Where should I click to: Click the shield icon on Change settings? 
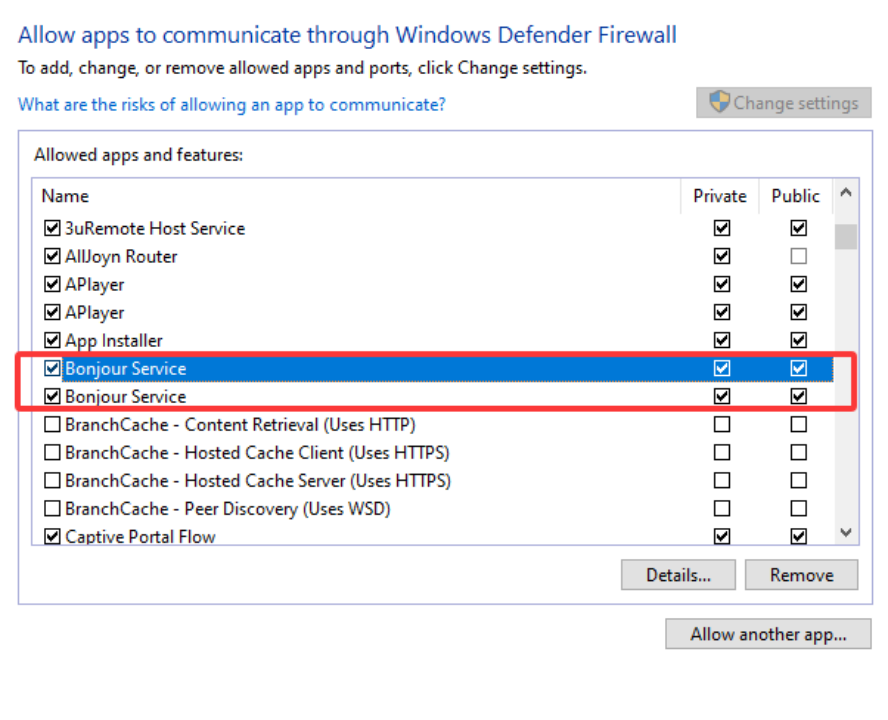click(718, 102)
